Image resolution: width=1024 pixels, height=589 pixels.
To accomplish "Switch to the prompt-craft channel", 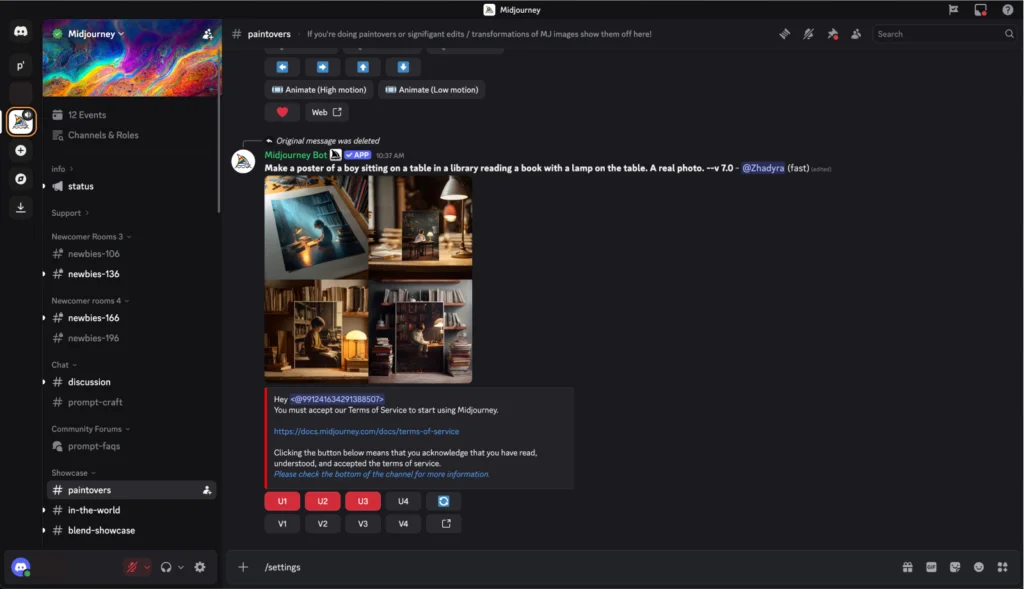I will pyautogui.click(x=95, y=402).
